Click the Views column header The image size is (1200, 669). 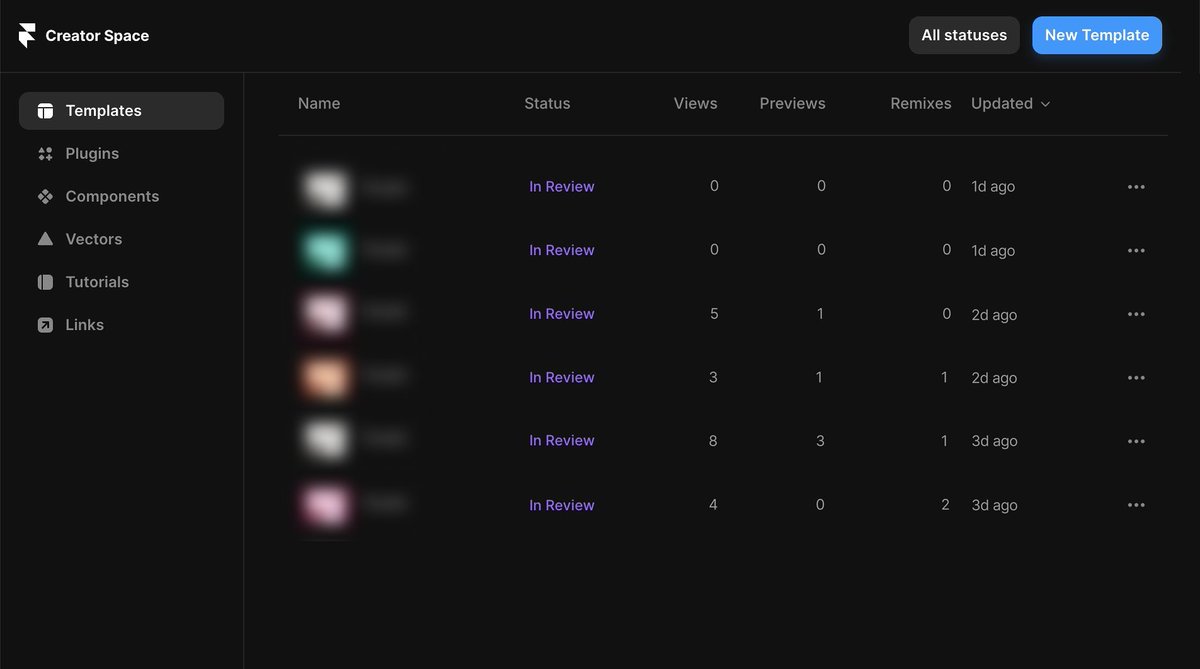point(696,103)
